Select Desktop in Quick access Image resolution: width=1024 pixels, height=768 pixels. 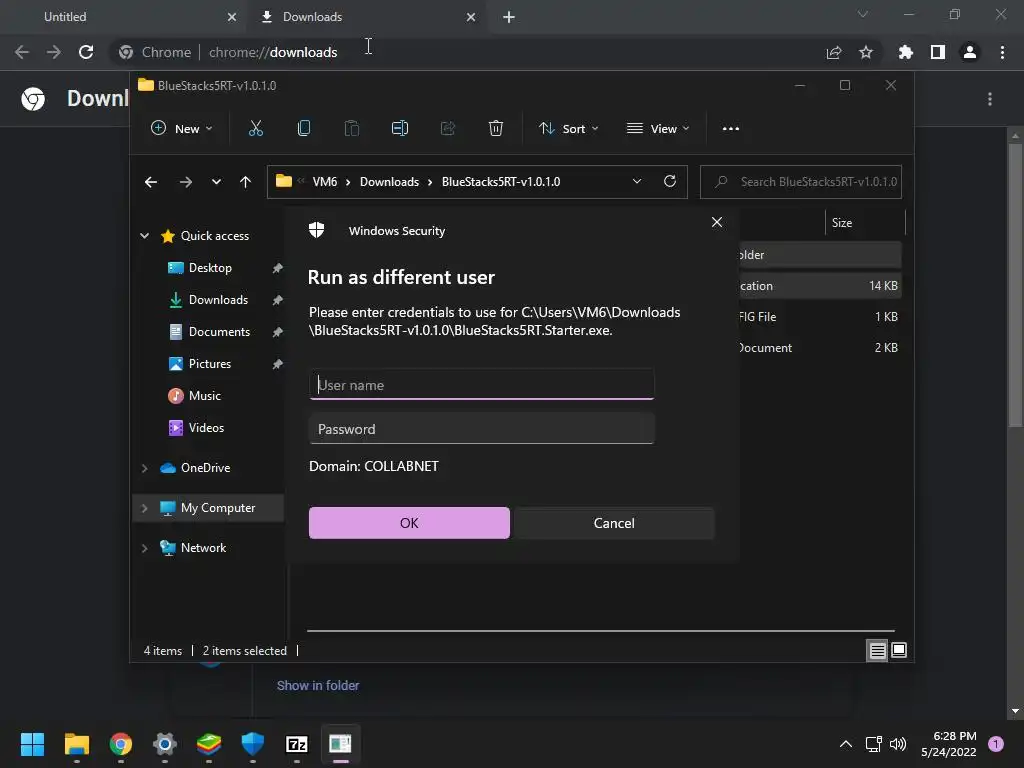point(210,268)
